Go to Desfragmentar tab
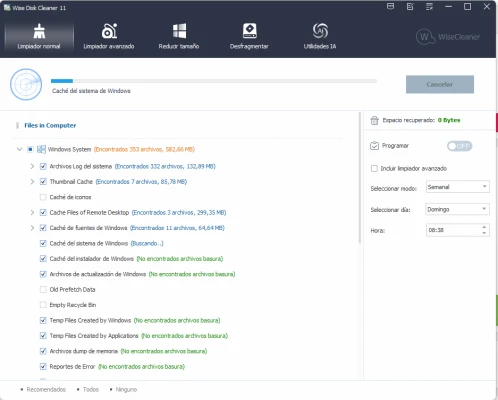This screenshot has width=498, height=400. pyautogui.click(x=249, y=36)
